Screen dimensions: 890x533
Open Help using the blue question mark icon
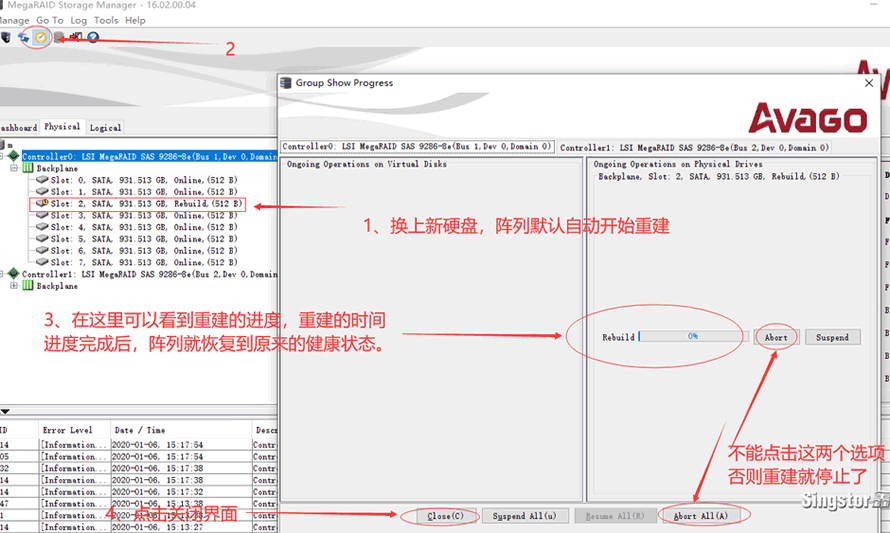click(x=93, y=37)
